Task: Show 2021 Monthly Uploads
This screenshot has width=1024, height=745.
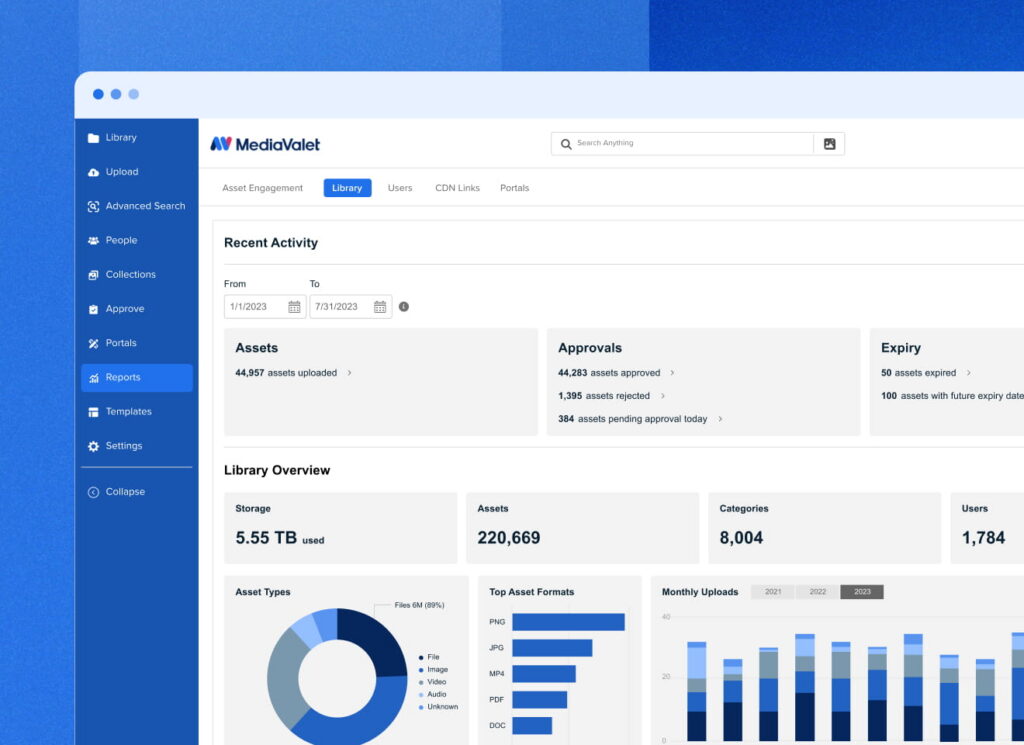Action: 773,592
